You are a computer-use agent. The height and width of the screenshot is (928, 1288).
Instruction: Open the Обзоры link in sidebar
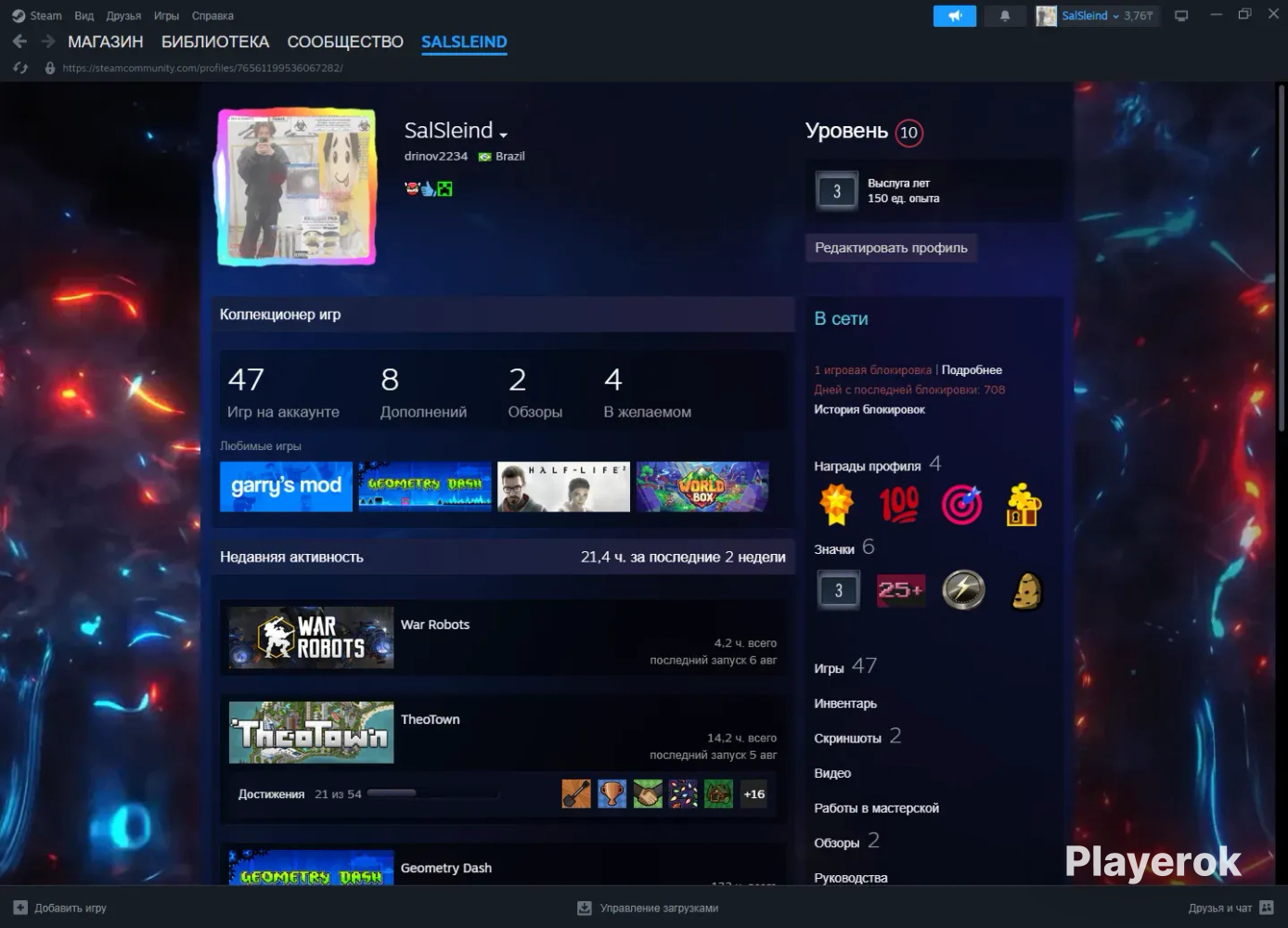tap(836, 843)
